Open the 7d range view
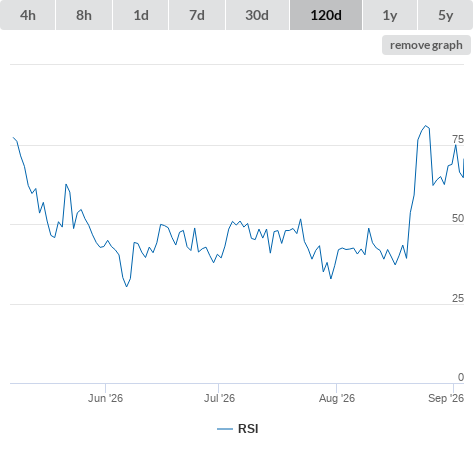 (197, 15)
